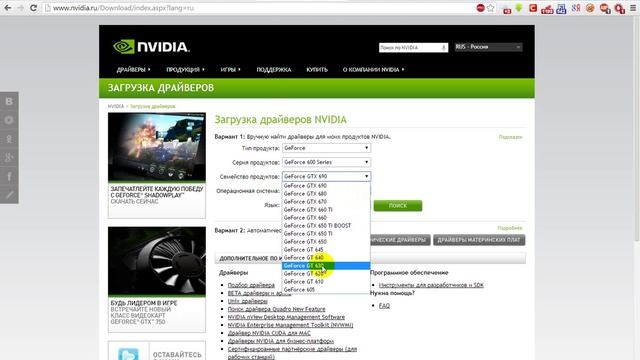This screenshot has width=640, height=360.
Task: Click Подсказки link beside Вариант 1
Action: (510, 137)
